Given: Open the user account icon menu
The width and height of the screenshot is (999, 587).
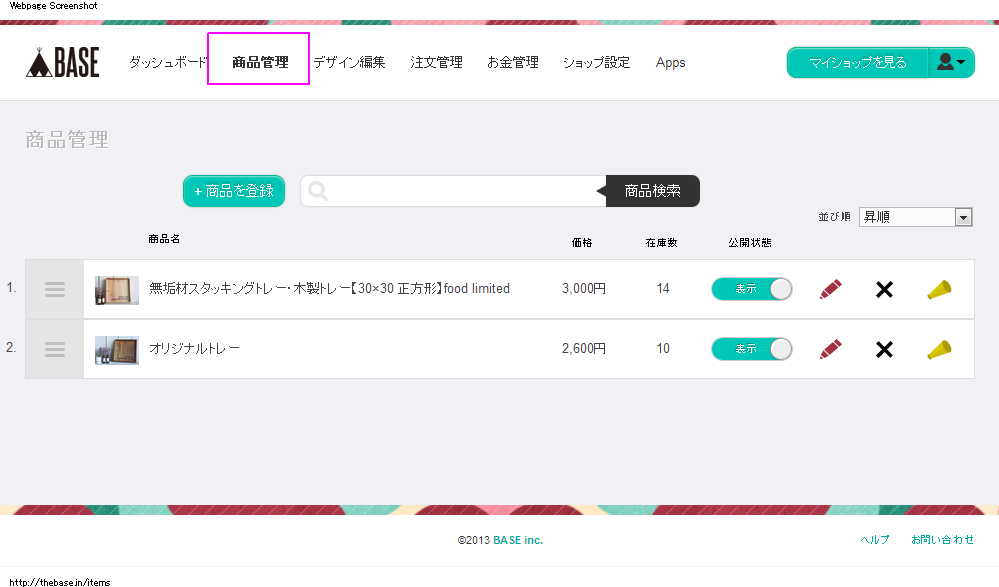Looking at the screenshot, I should [951, 62].
